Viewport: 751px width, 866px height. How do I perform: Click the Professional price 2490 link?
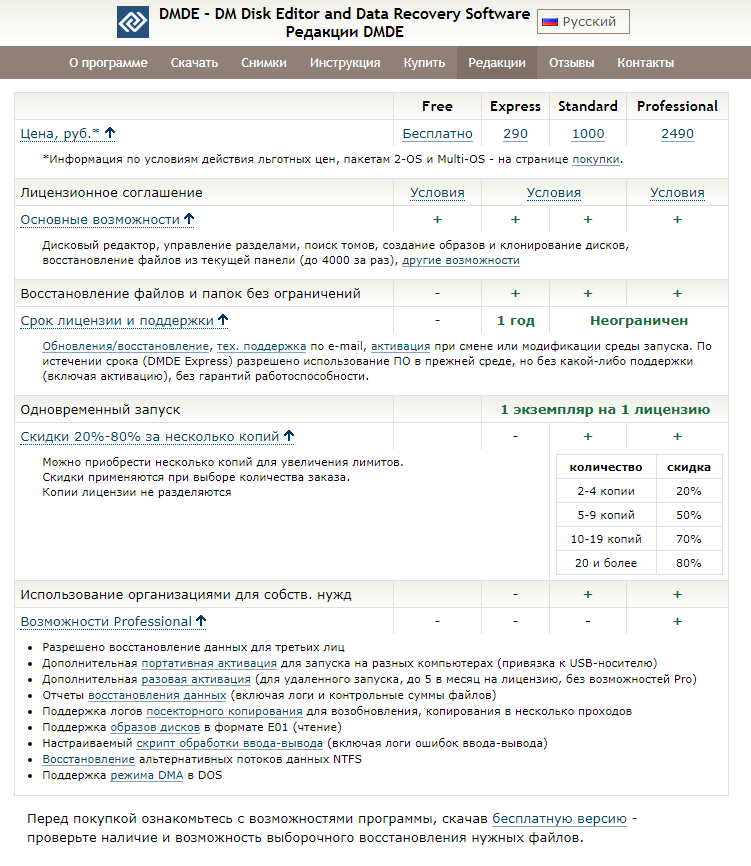pyautogui.click(x=678, y=134)
